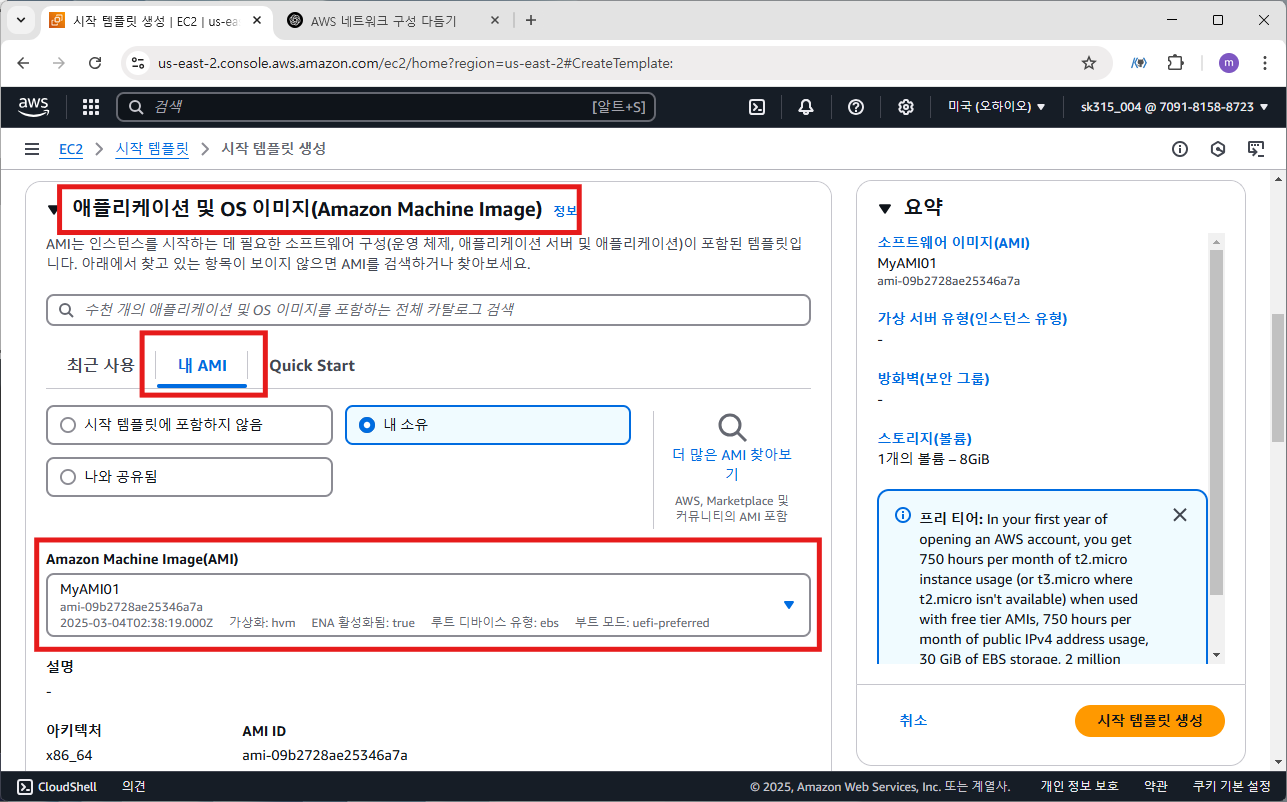View site information icon in address bar

coord(139,62)
